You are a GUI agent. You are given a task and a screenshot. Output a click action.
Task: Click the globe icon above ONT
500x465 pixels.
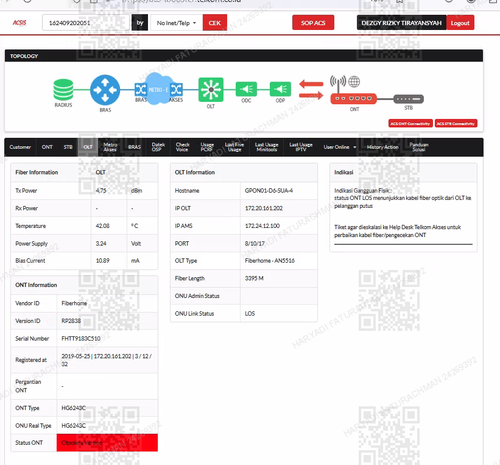pyautogui.click(x=354, y=81)
